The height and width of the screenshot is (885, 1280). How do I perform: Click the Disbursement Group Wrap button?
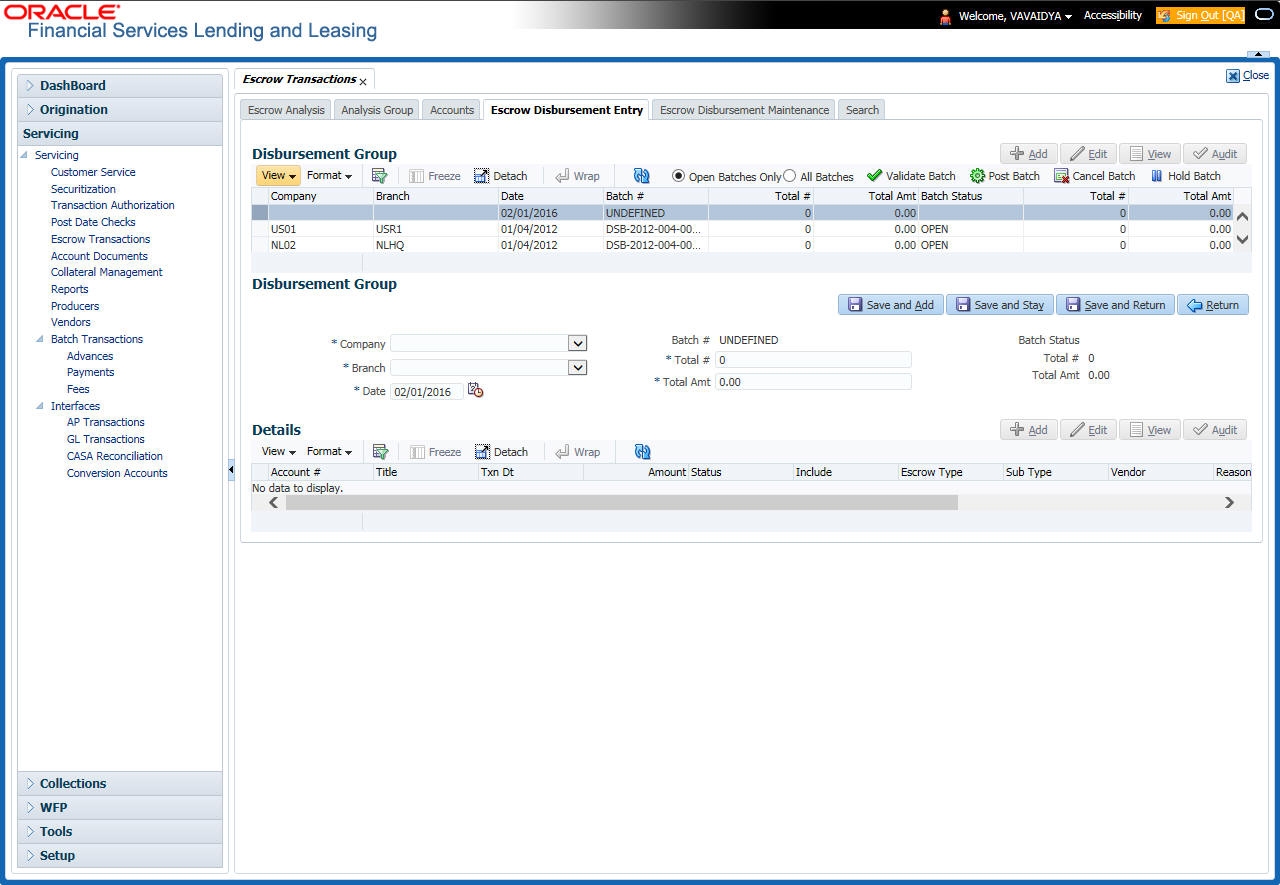577,176
